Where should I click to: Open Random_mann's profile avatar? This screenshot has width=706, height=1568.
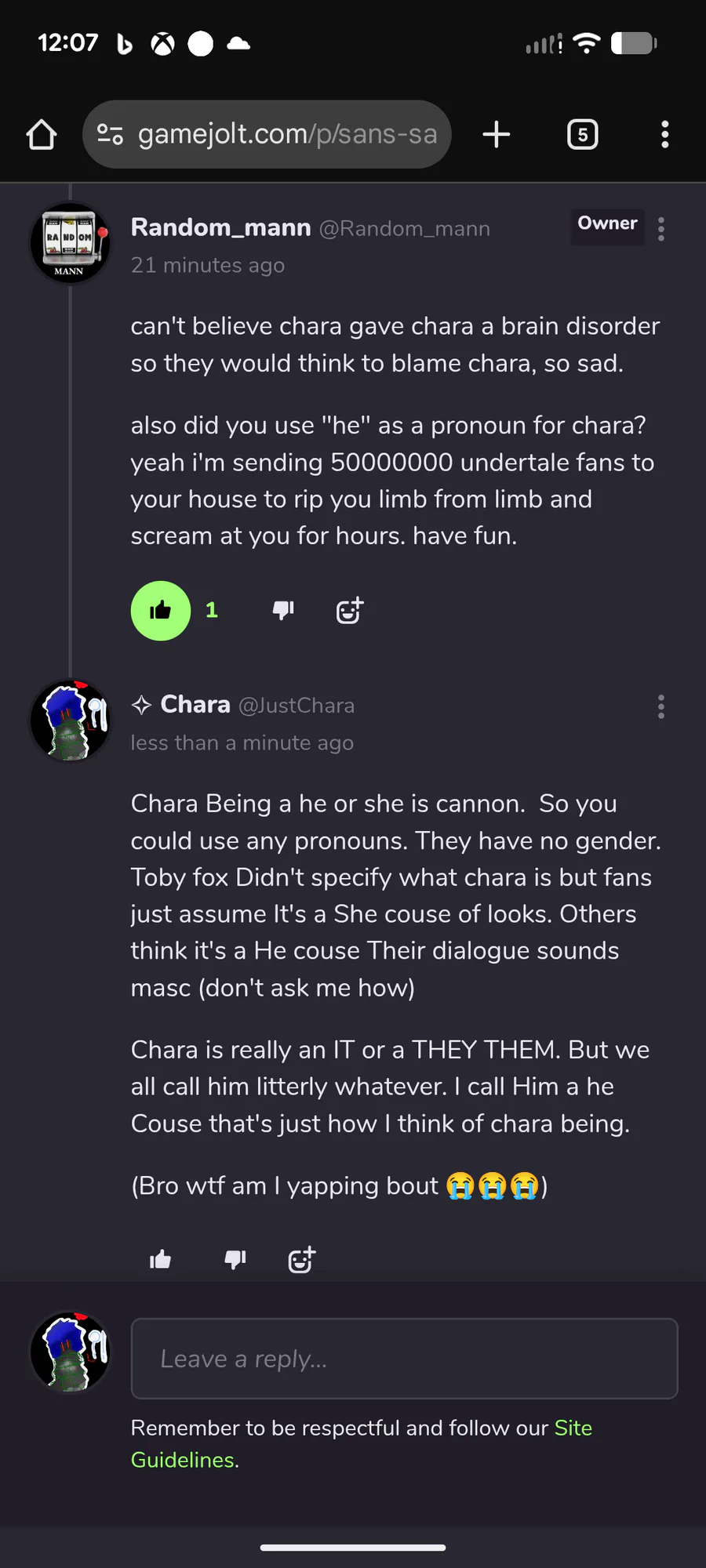(x=70, y=243)
